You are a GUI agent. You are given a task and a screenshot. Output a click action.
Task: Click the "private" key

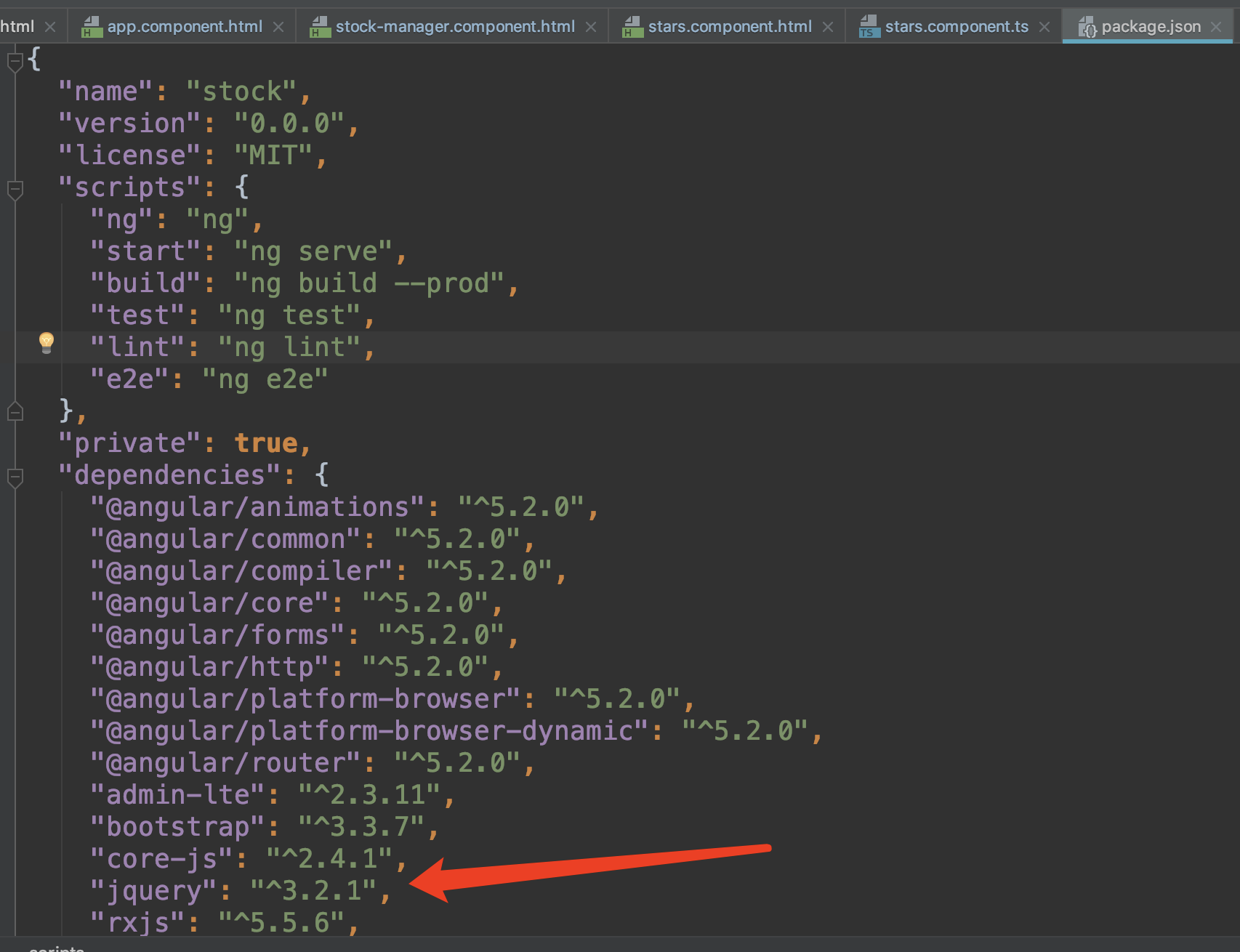point(130,443)
